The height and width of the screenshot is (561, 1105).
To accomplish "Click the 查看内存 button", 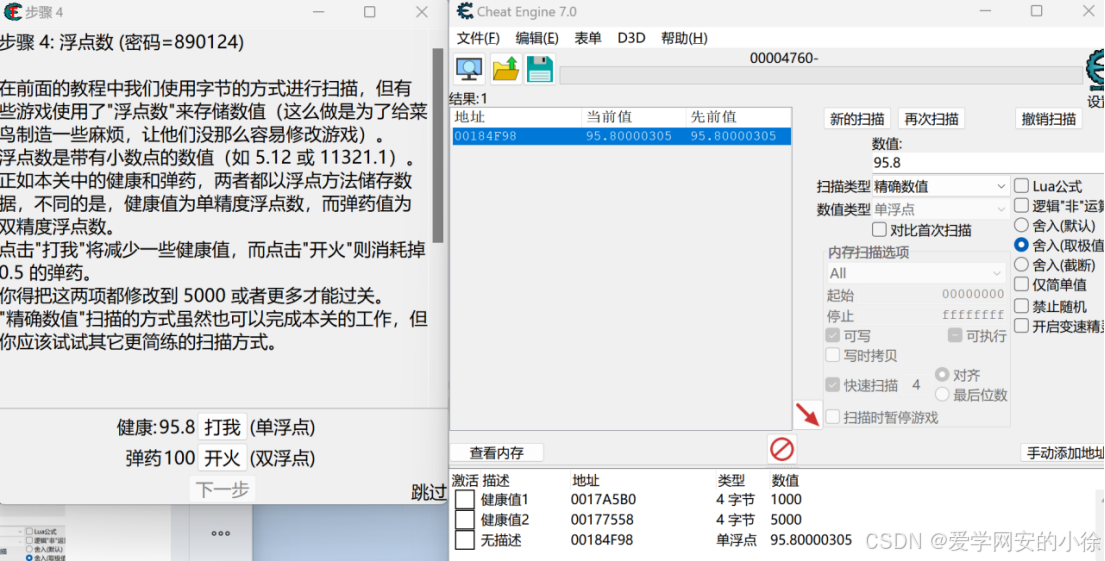I will coord(497,452).
